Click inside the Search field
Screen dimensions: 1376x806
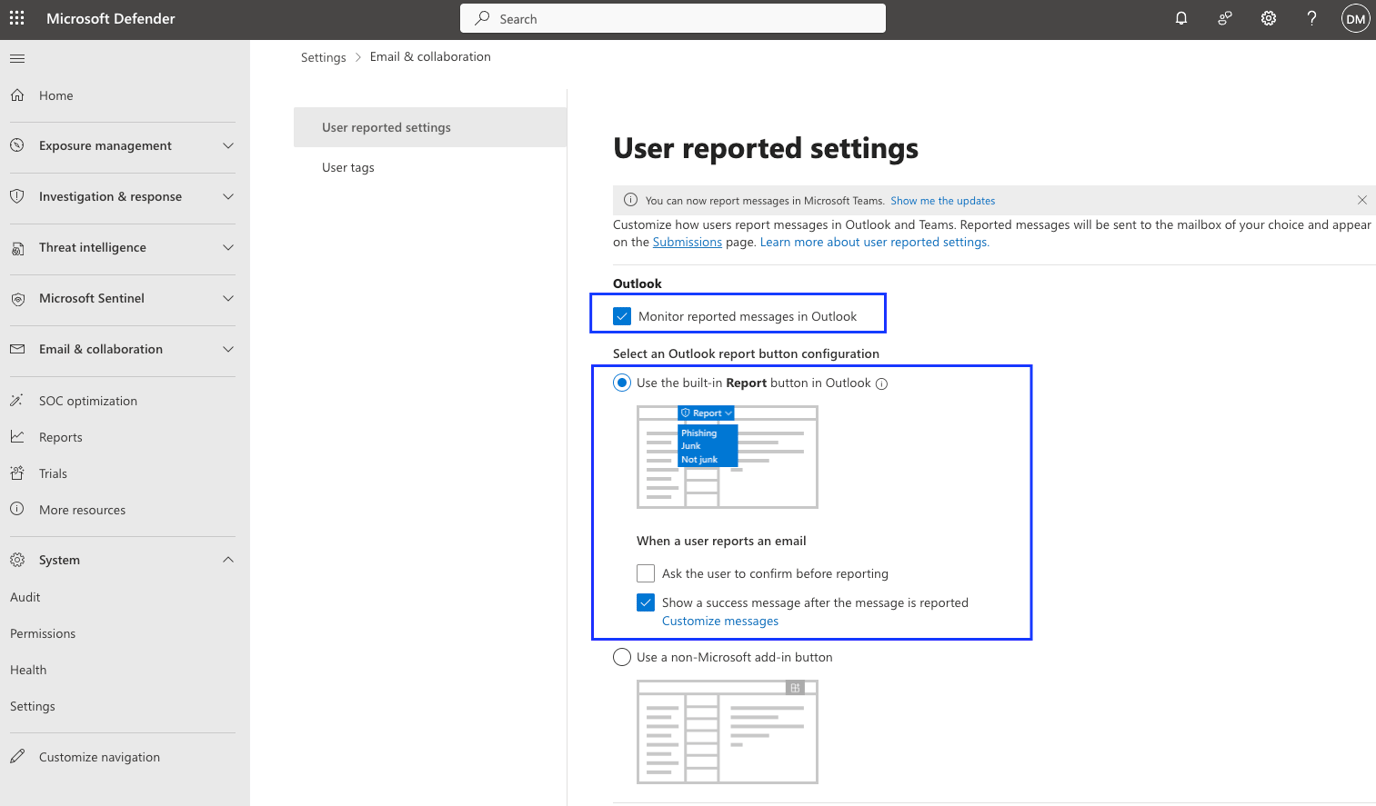click(x=672, y=18)
